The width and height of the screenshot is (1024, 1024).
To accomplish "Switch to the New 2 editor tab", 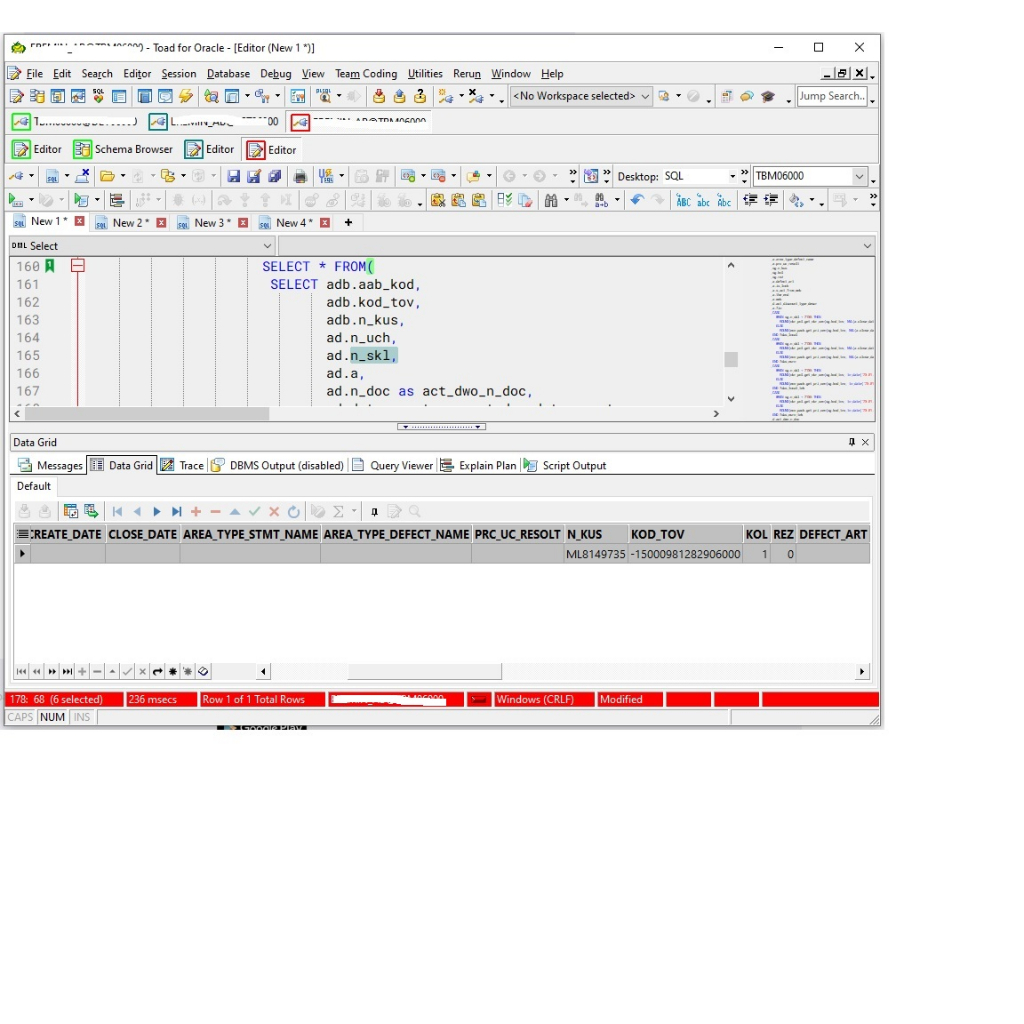I will coord(130,223).
